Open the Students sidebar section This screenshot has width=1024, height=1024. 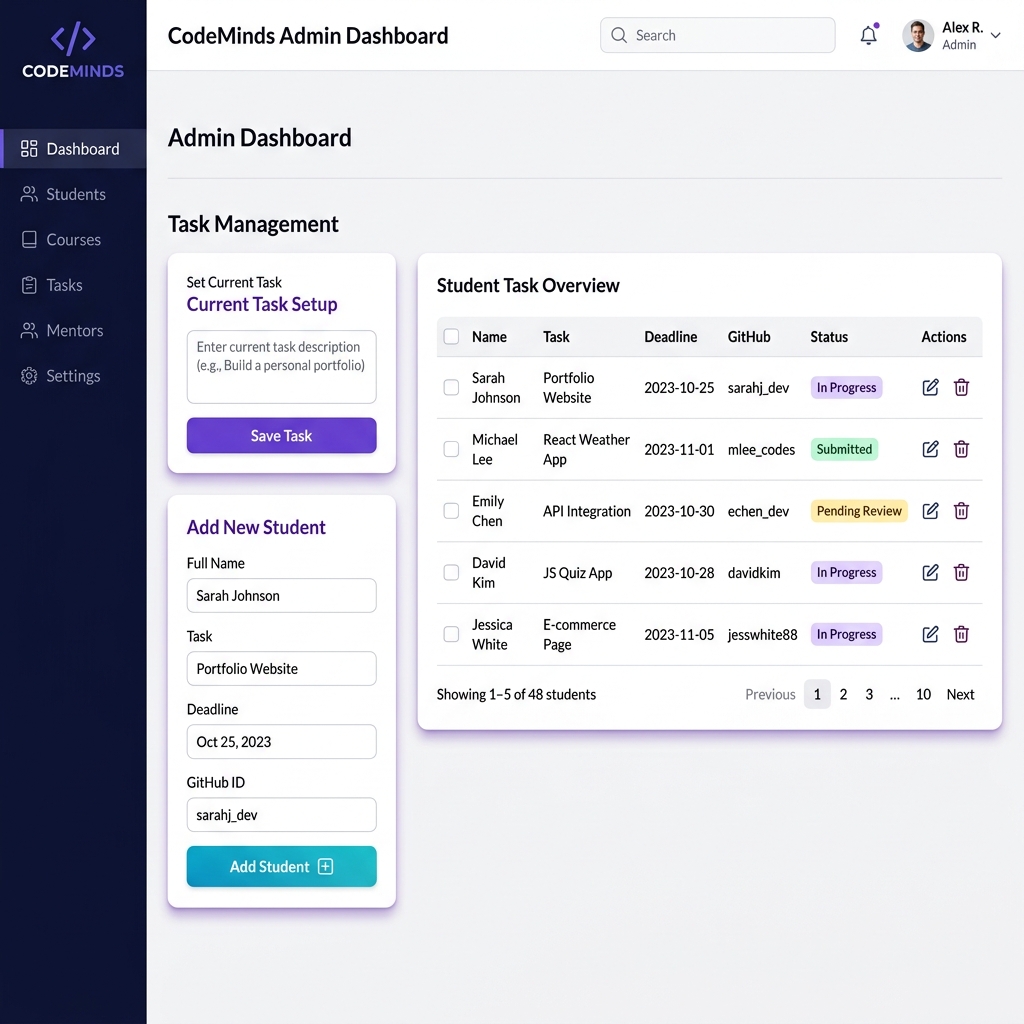coord(73,194)
